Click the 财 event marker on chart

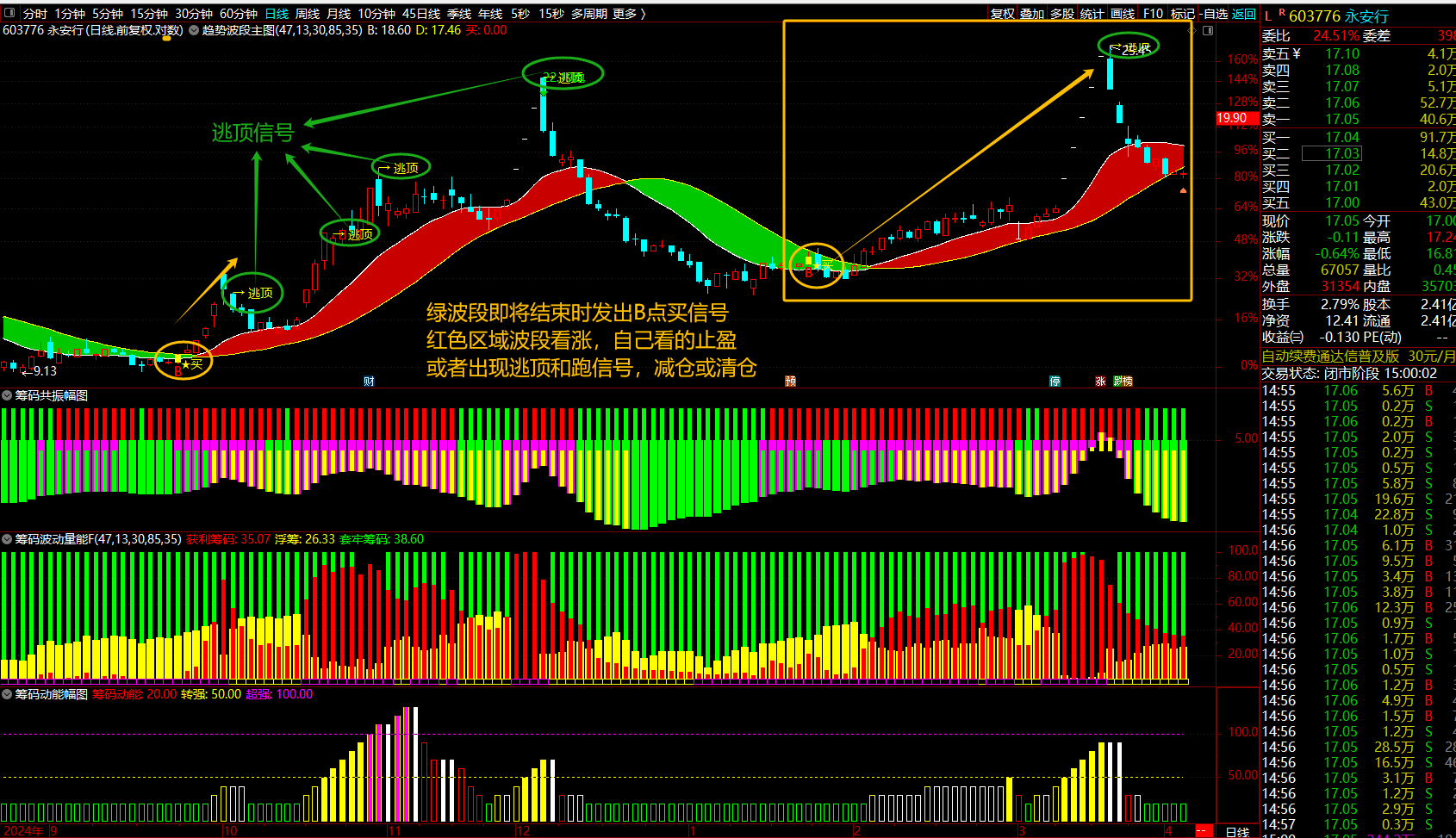[x=369, y=381]
